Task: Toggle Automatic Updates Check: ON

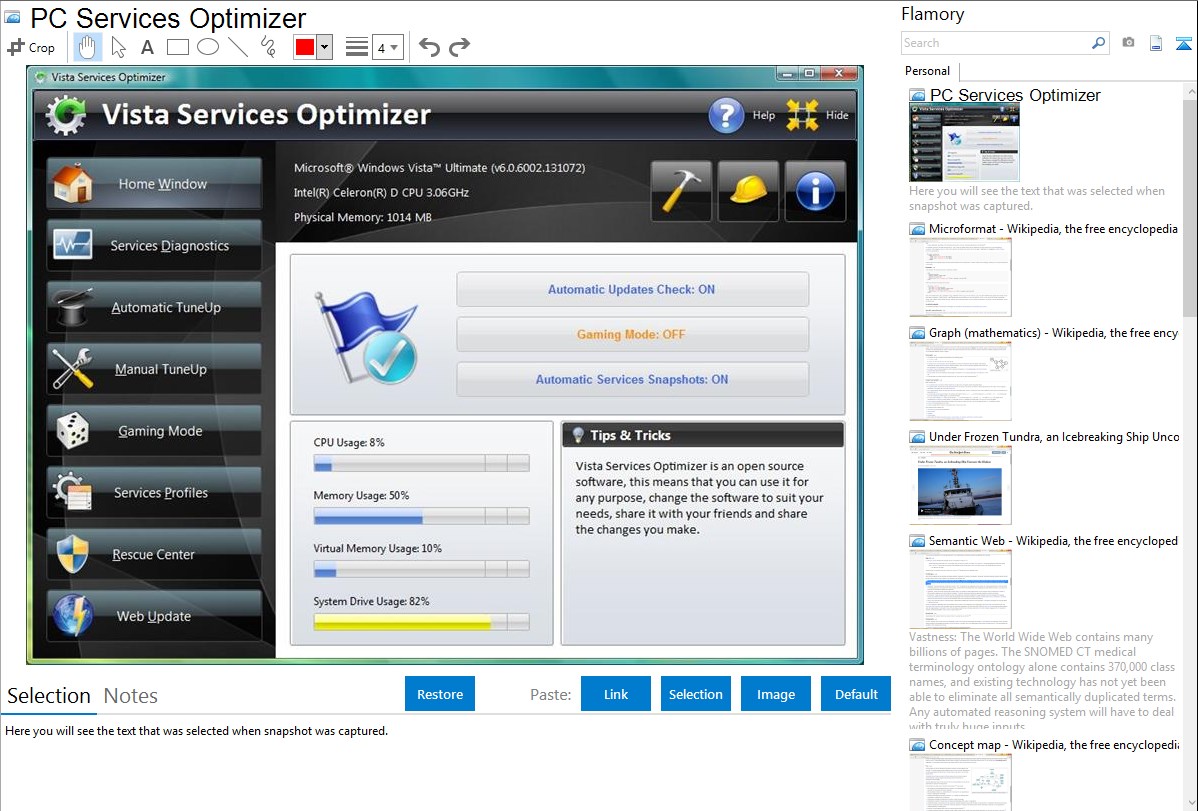Action: coord(632,290)
